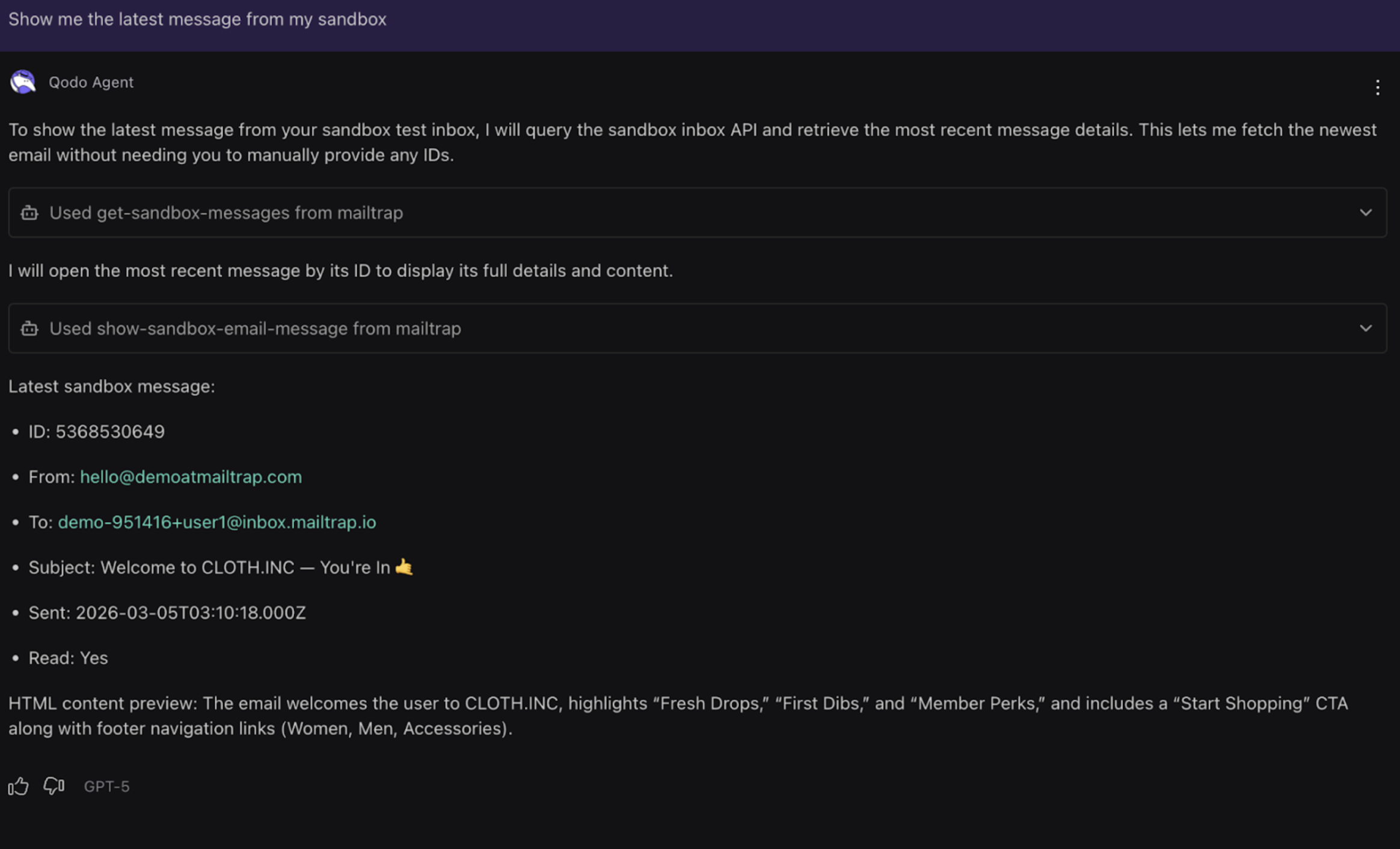
Task: Expand the show-sandbox-email-message chevron
Action: coord(1366,329)
